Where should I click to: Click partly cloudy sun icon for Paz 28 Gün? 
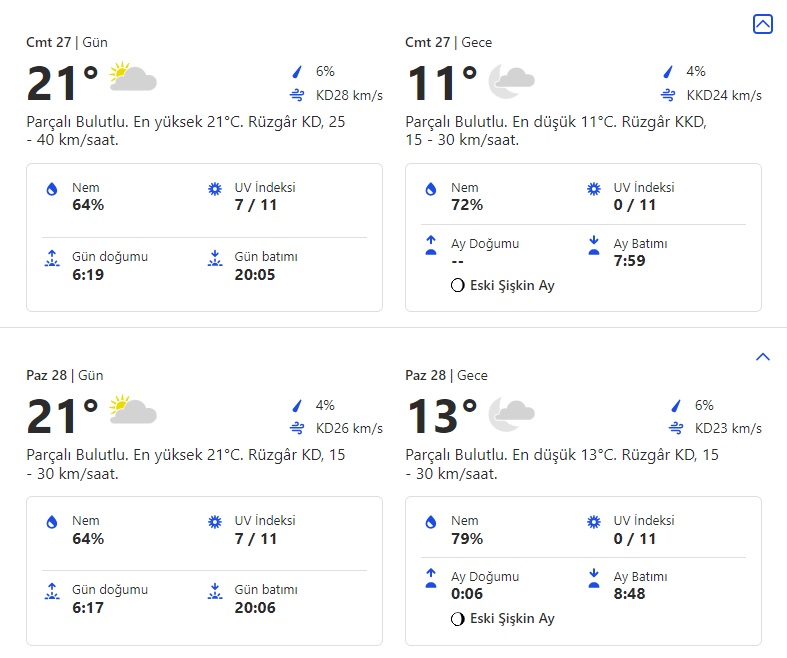click(x=133, y=411)
